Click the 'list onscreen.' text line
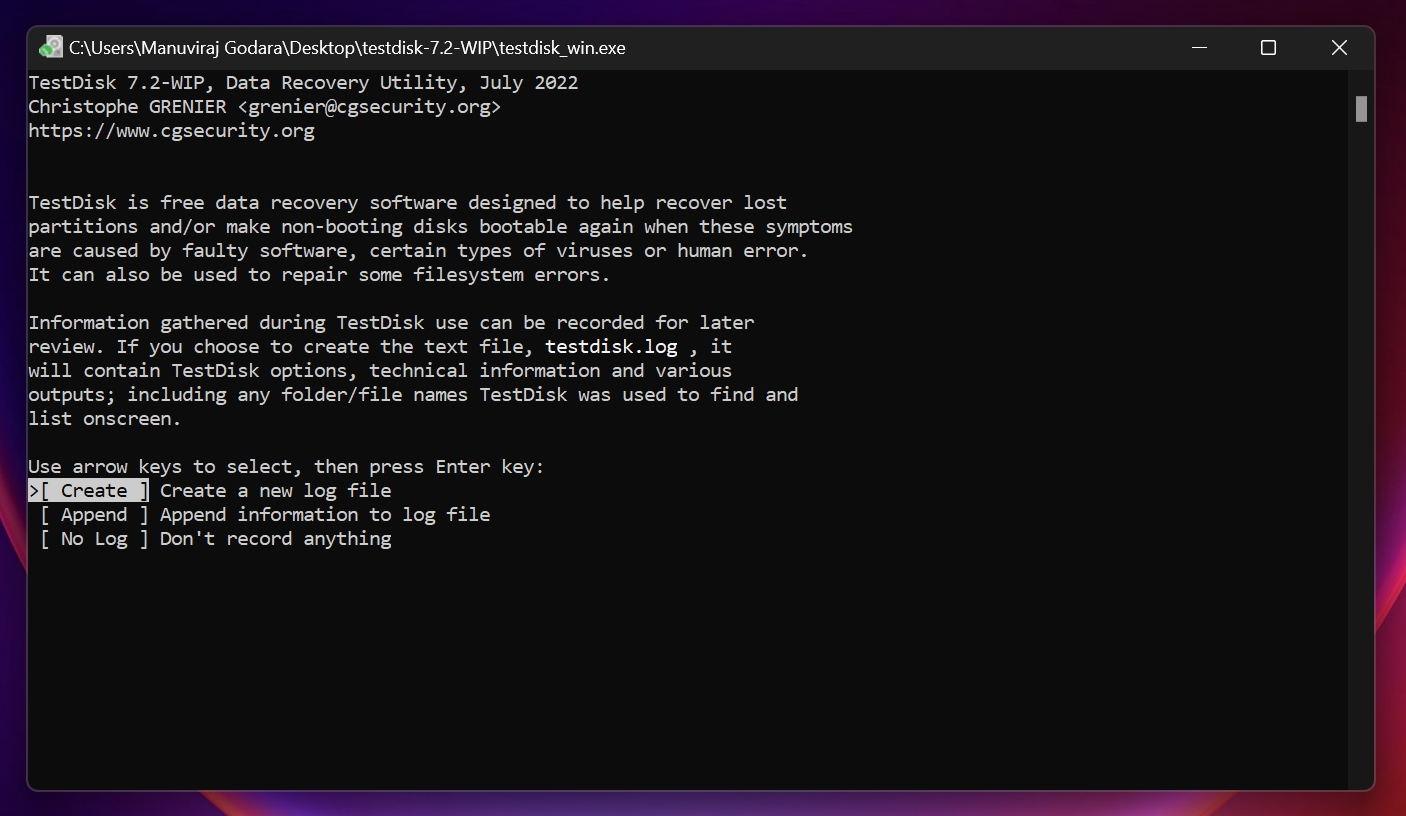This screenshot has width=1406, height=816. (105, 419)
